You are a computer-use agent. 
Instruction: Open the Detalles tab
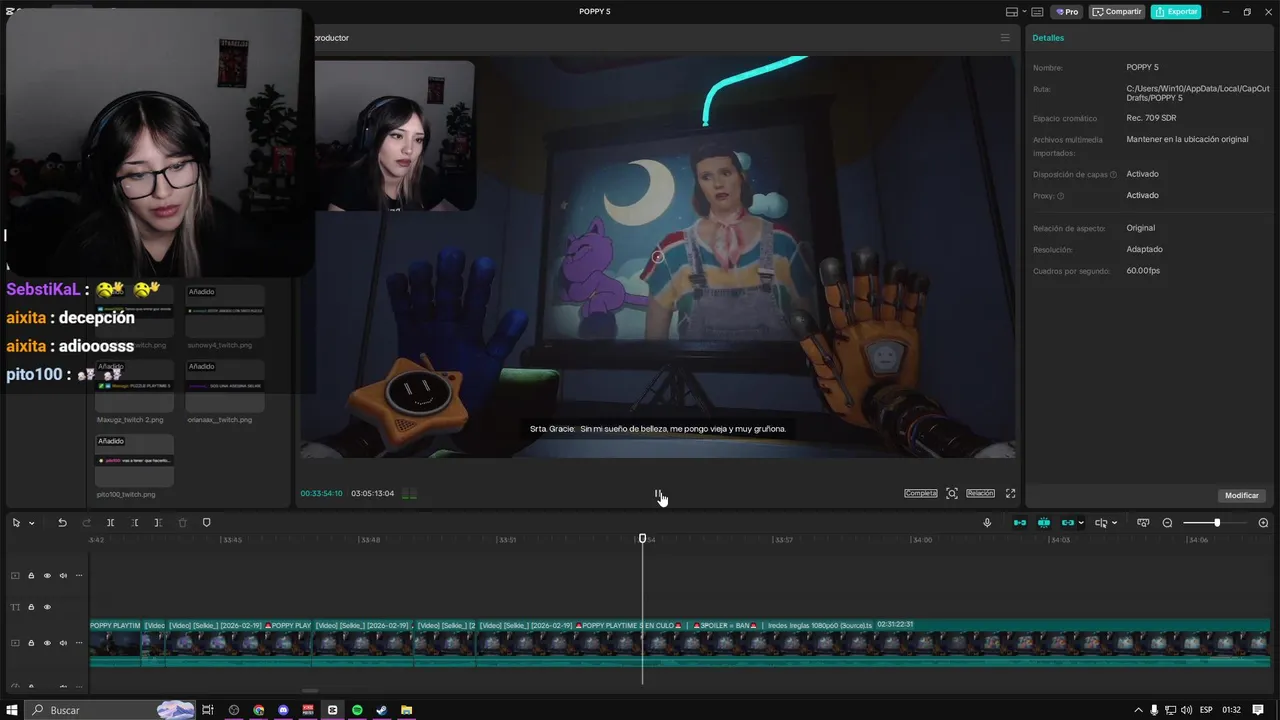(1048, 38)
